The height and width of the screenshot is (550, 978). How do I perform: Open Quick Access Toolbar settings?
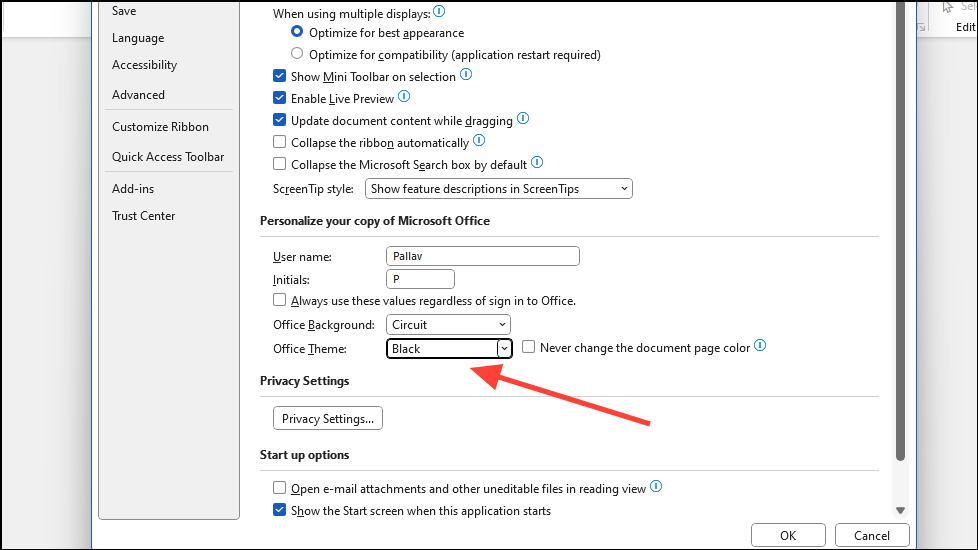pos(168,157)
